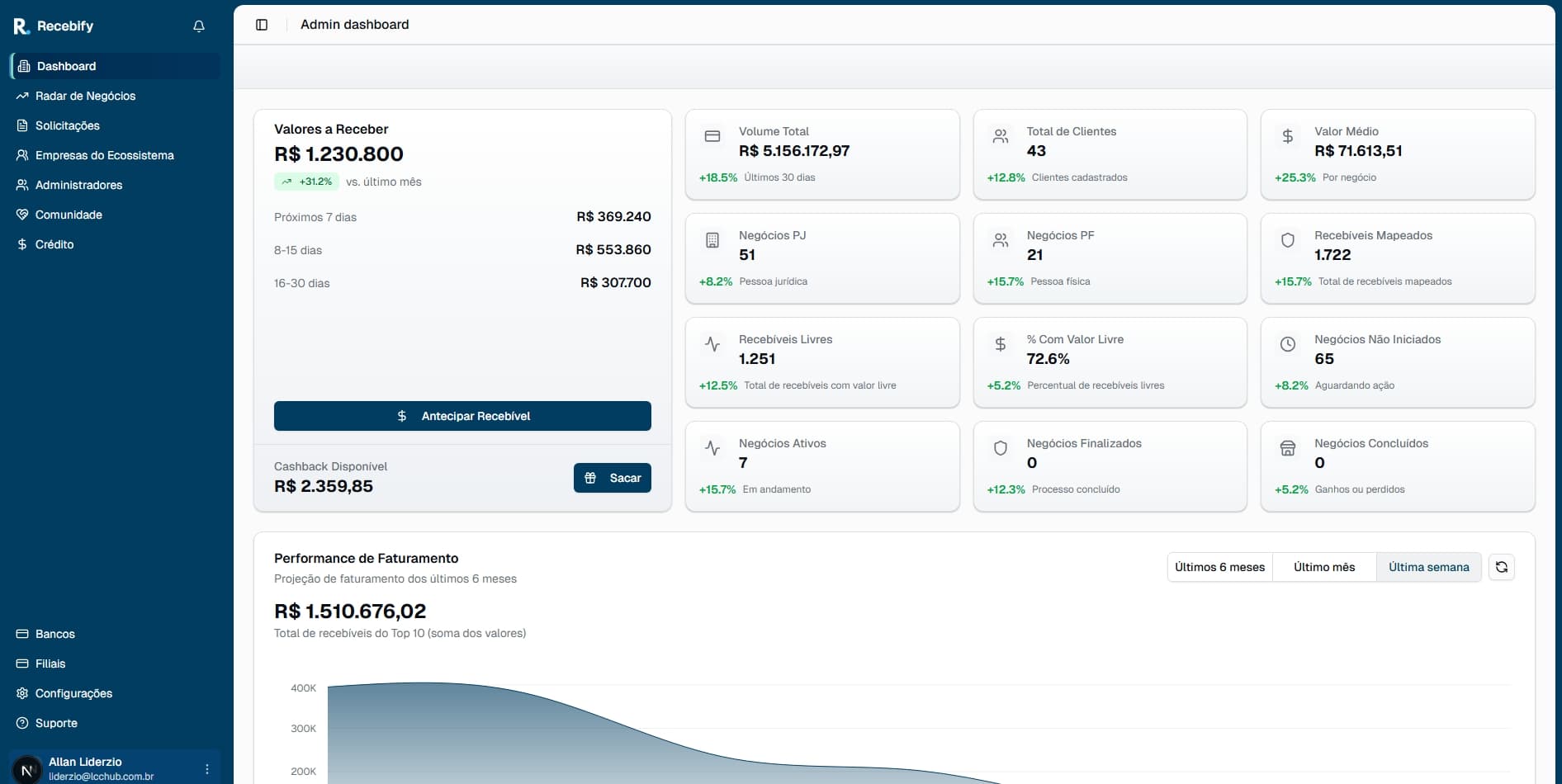The height and width of the screenshot is (784, 1562).
Task: Open notifications bell icon
Action: click(198, 26)
